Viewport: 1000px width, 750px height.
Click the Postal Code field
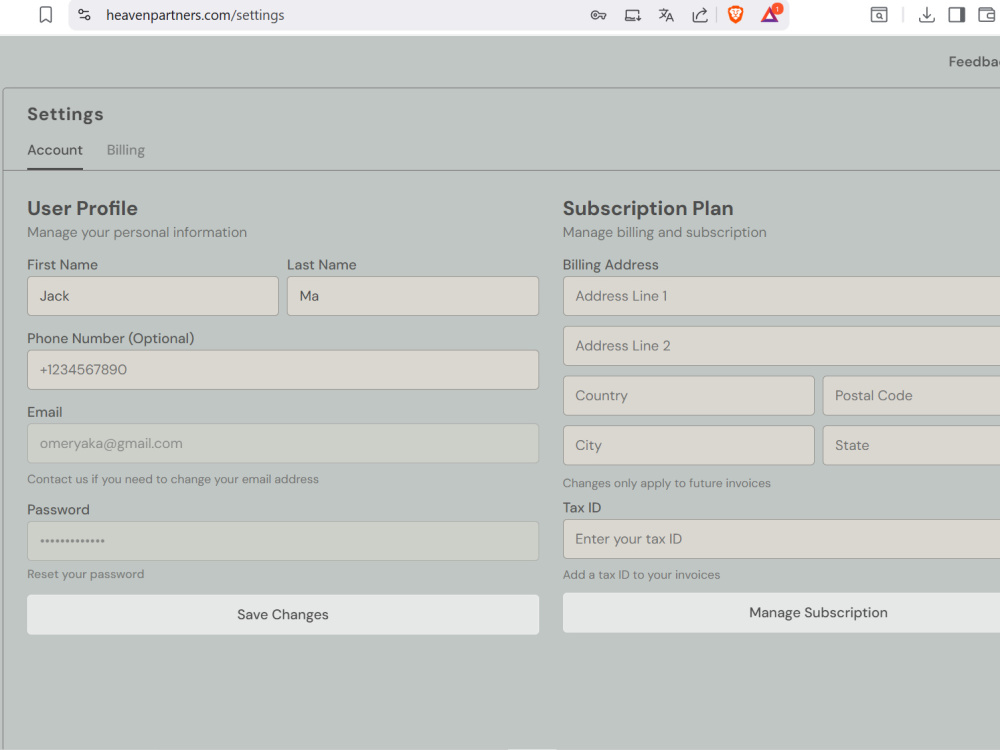click(x=911, y=395)
